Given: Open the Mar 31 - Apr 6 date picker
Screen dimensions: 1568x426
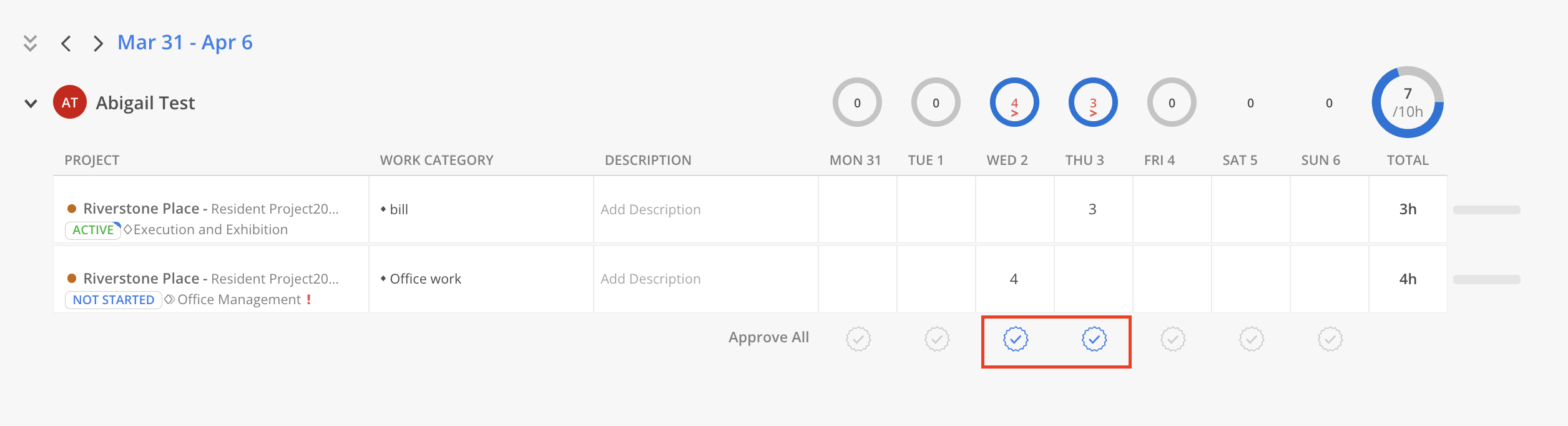Looking at the screenshot, I should coord(185,42).
